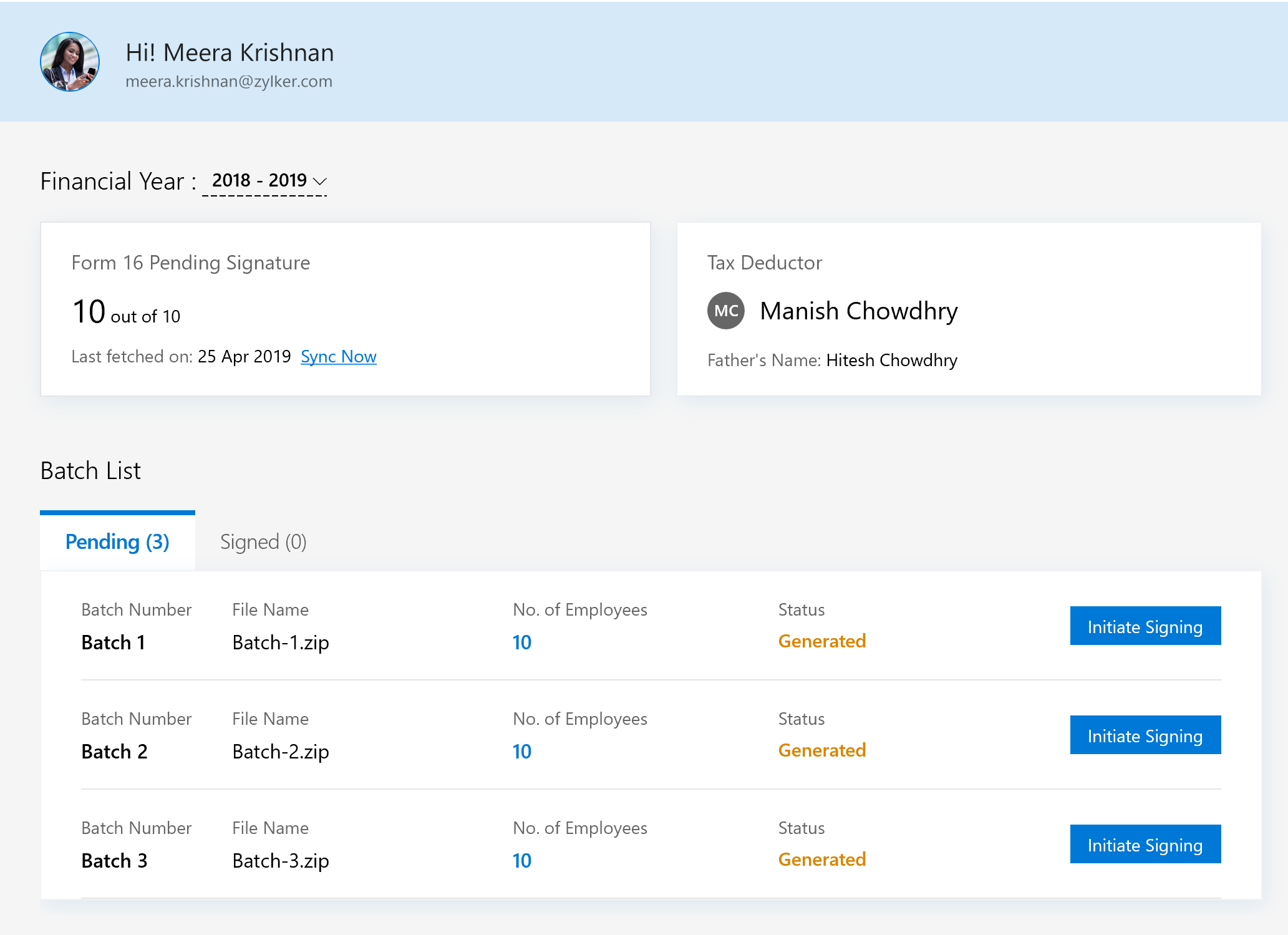Screen dimensions: 1288x935
Task: Click the Manish Chowdhry tax deductor name
Action: (858, 311)
